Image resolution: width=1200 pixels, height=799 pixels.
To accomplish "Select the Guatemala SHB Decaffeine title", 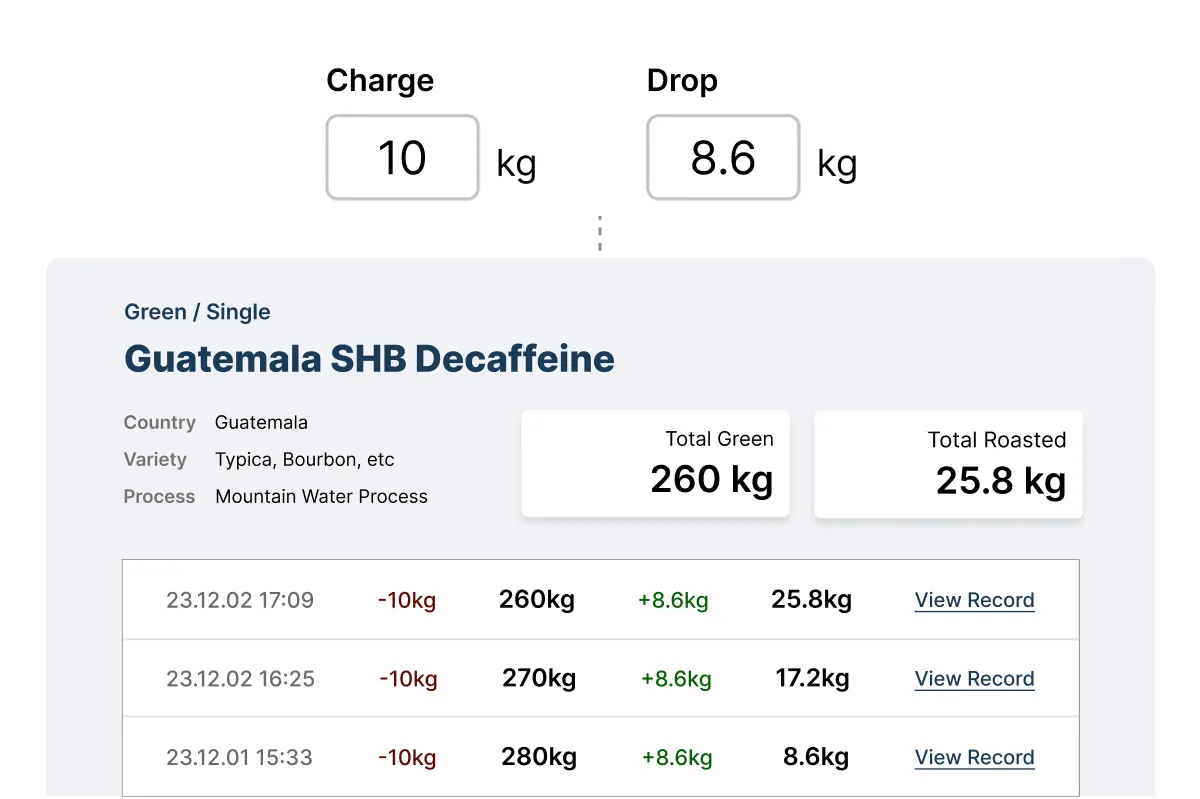I will pos(369,358).
